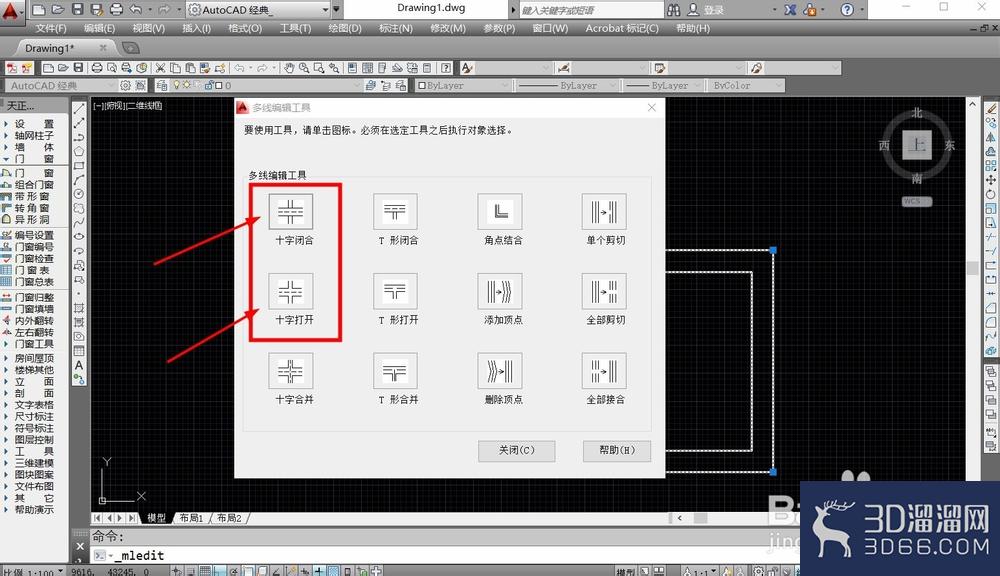Click the 登录 sign-in link

(x=714, y=10)
